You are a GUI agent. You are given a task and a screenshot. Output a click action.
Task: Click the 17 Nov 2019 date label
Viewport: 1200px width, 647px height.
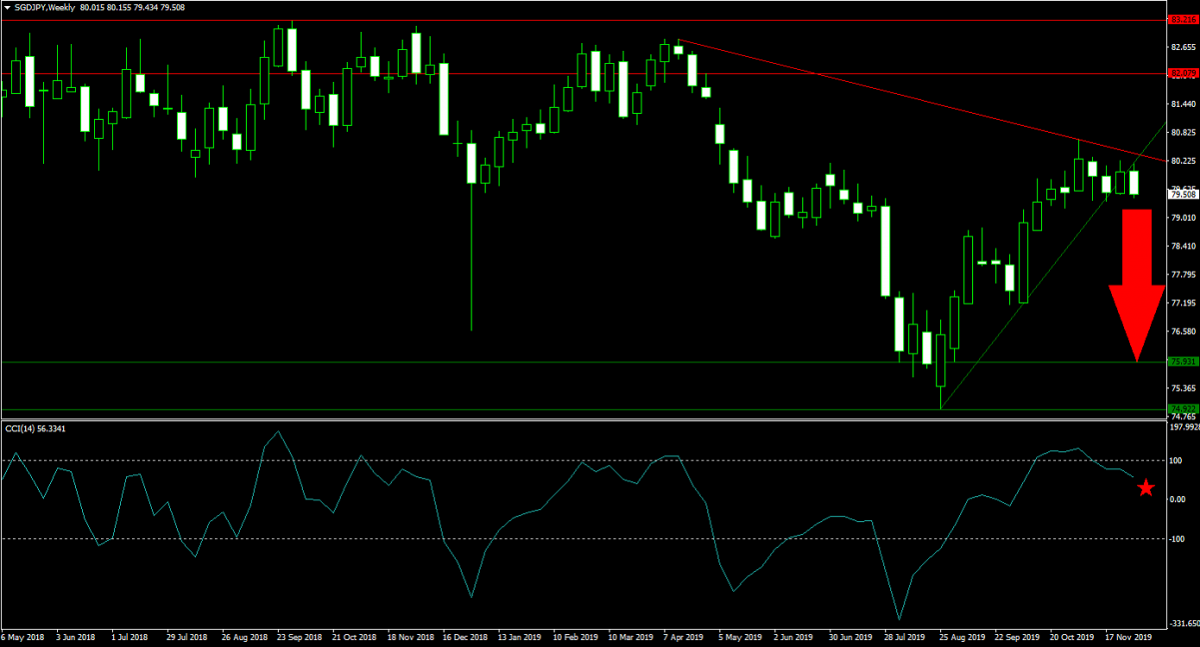click(1129, 636)
